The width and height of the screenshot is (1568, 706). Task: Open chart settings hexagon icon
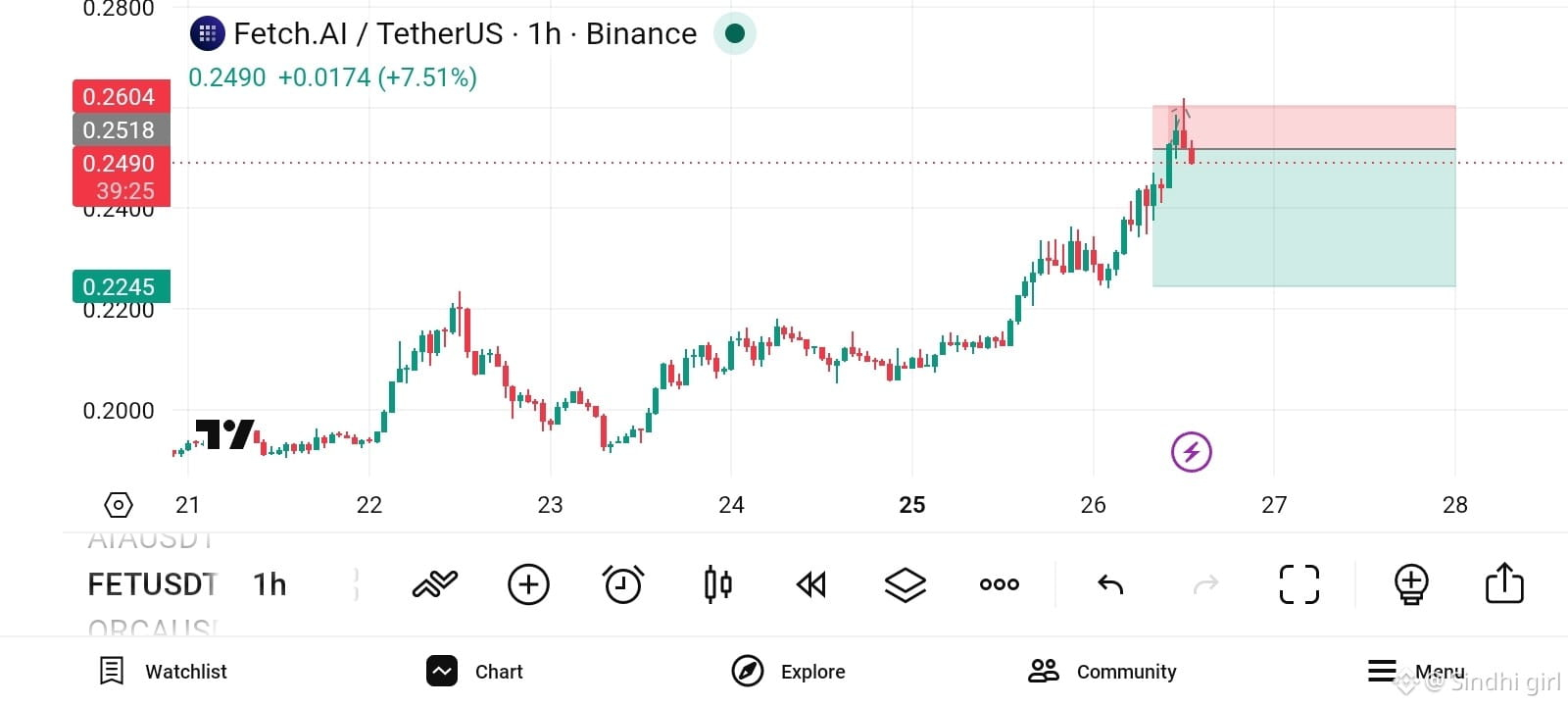pyautogui.click(x=119, y=505)
